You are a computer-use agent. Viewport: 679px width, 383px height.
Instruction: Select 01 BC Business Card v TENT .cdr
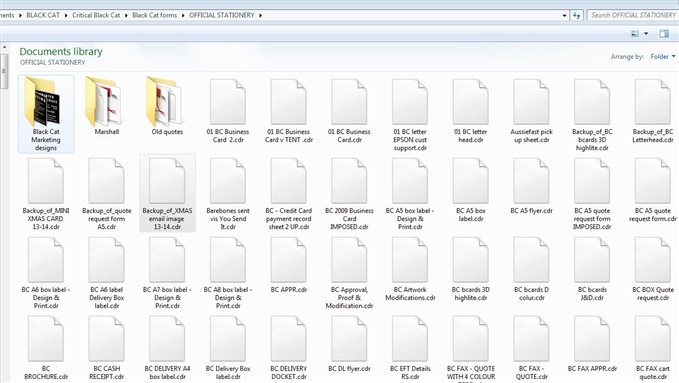[x=289, y=111]
